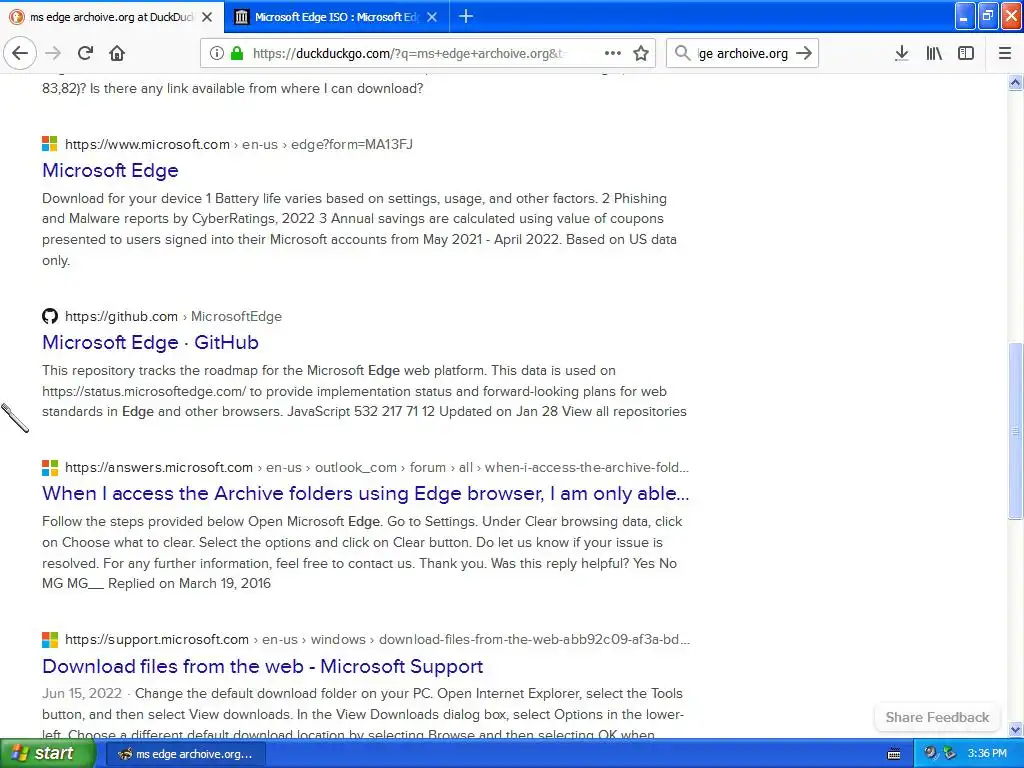Click the answers.microsoft.com URL breadcrumb

377,468
